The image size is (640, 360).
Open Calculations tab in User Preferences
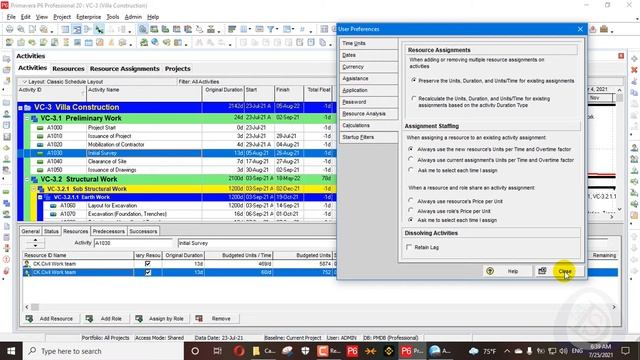tap(368, 125)
